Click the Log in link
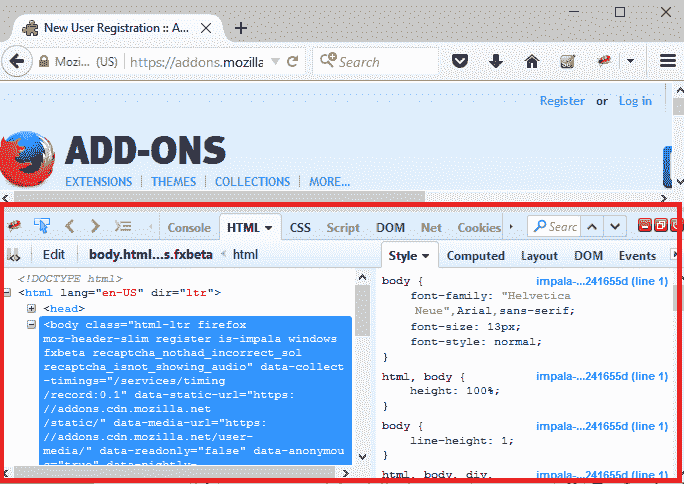The height and width of the screenshot is (484, 684). coord(635,101)
